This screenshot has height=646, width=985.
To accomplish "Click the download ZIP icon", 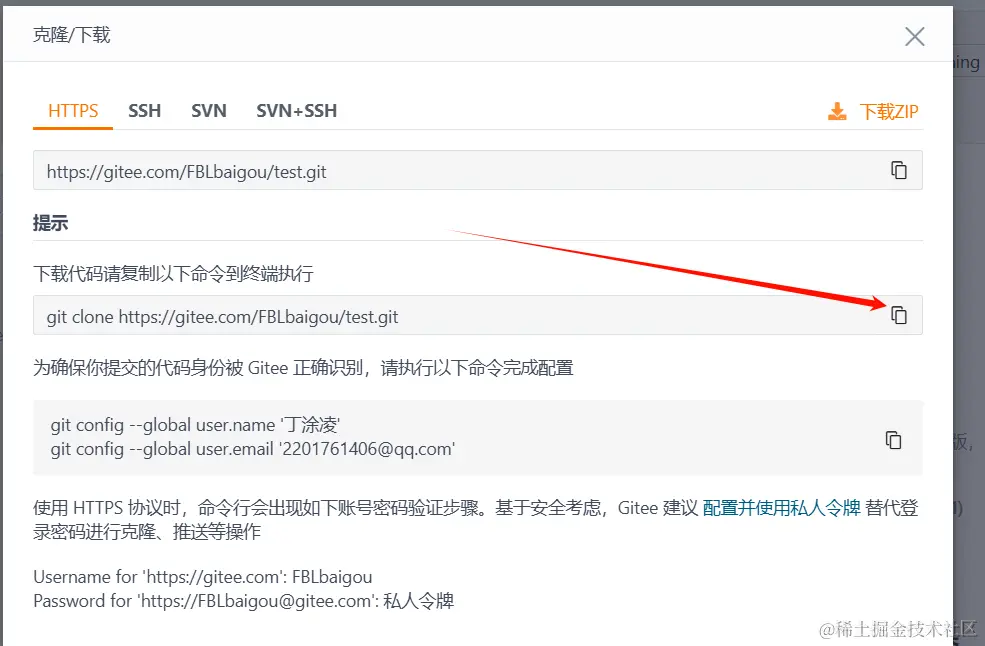I will click(837, 111).
